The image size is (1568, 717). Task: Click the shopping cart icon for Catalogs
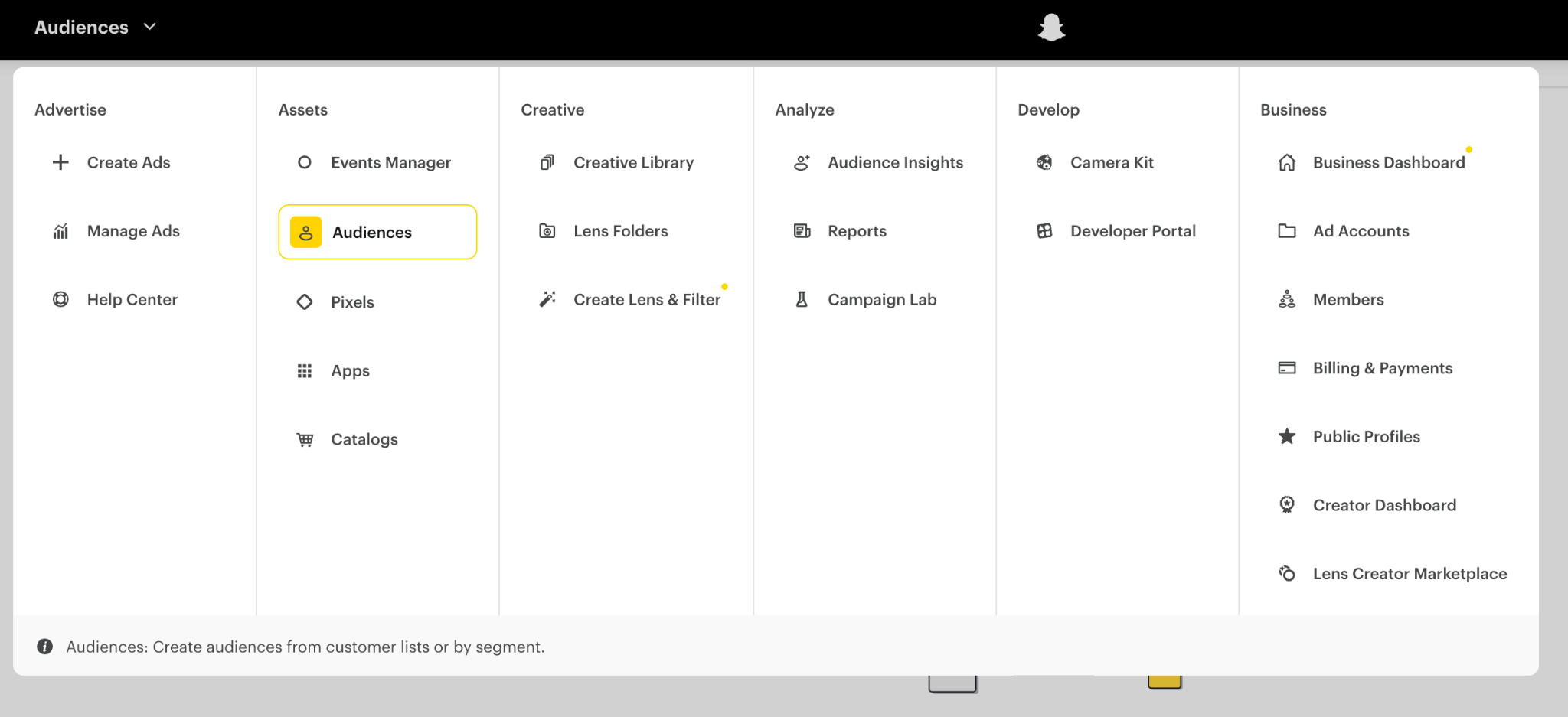point(305,439)
